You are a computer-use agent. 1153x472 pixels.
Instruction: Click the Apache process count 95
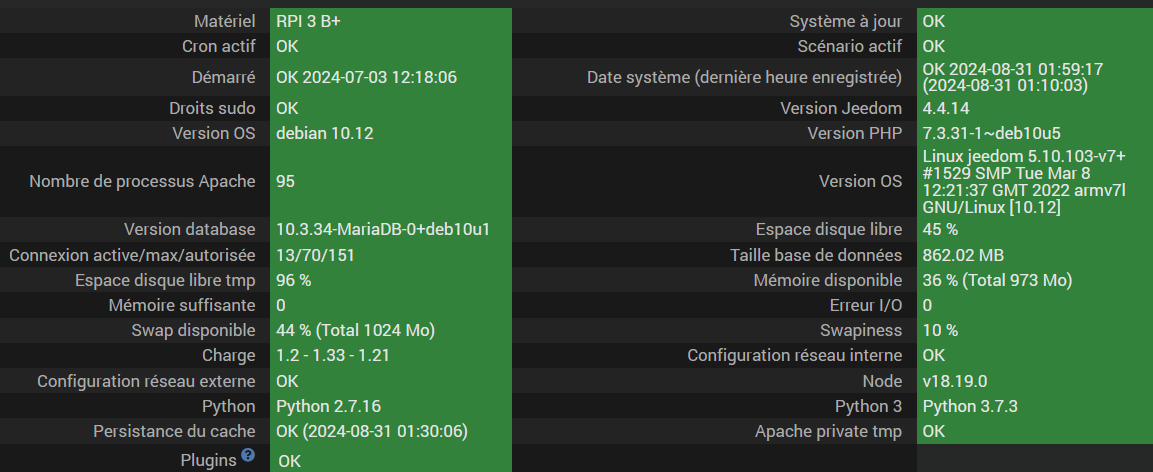pyautogui.click(x=286, y=181)
